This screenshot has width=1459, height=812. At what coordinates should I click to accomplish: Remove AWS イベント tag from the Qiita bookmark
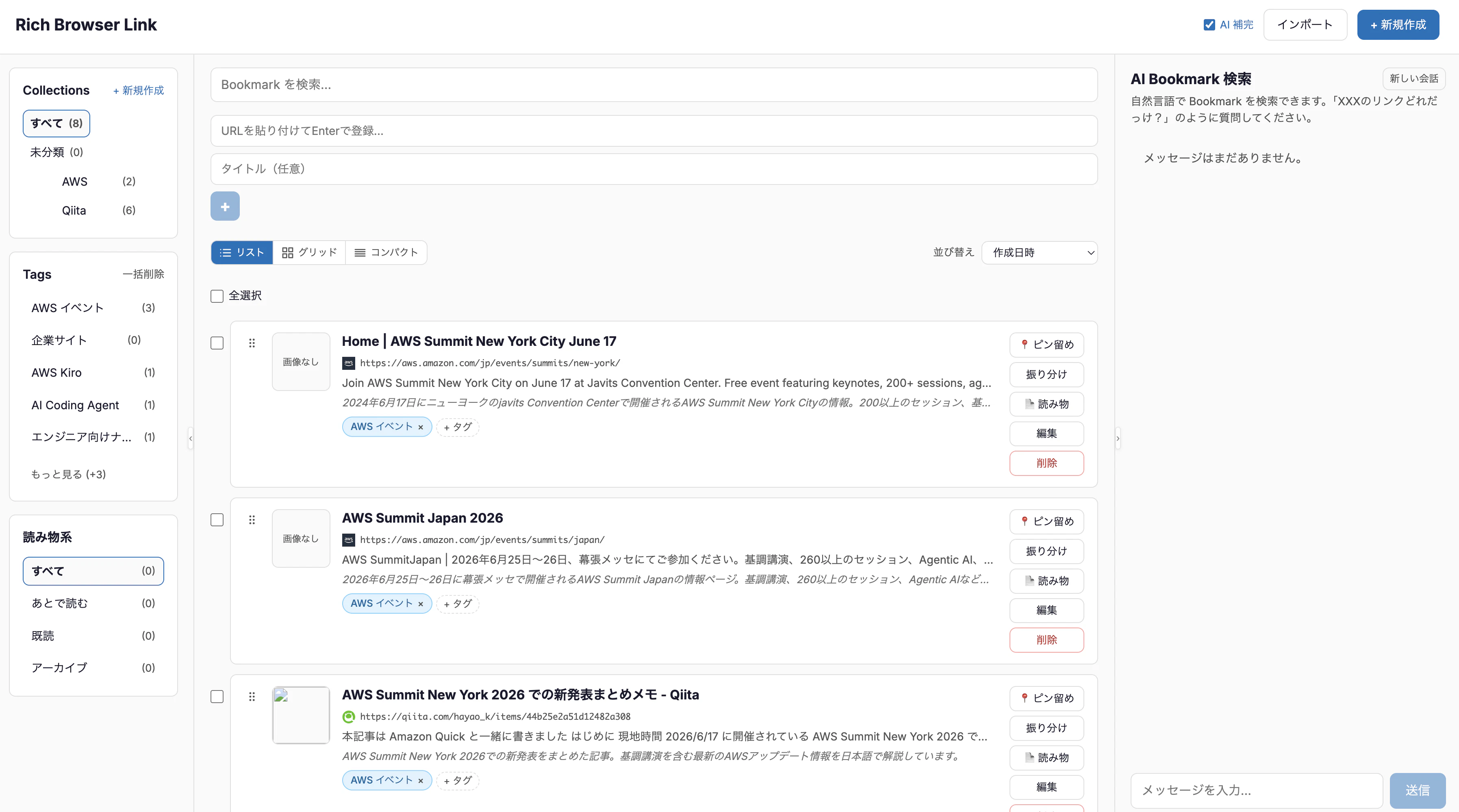[421, 780]
